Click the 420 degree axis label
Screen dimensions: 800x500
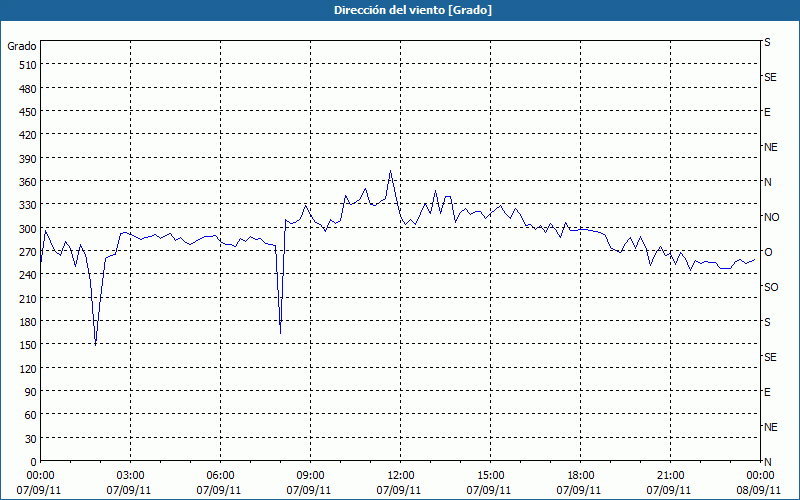click(x=28, y=135)
